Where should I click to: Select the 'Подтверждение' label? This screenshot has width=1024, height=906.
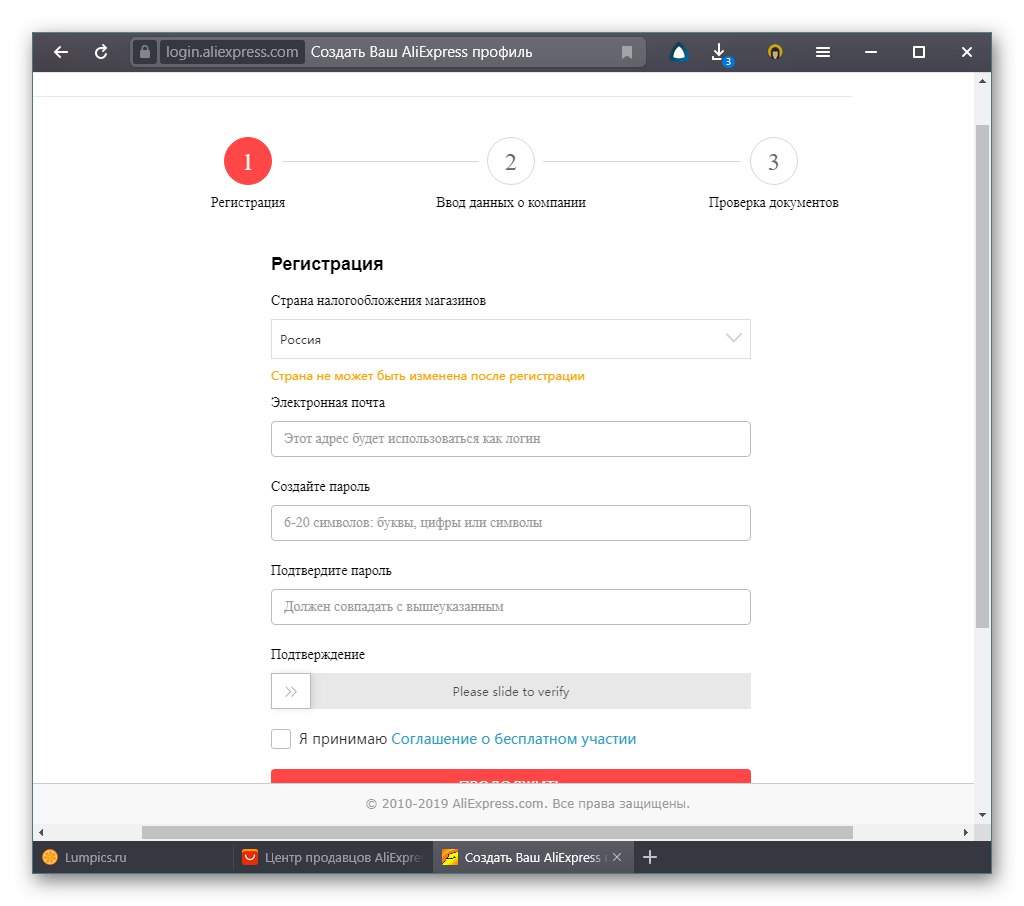[317, 655]
